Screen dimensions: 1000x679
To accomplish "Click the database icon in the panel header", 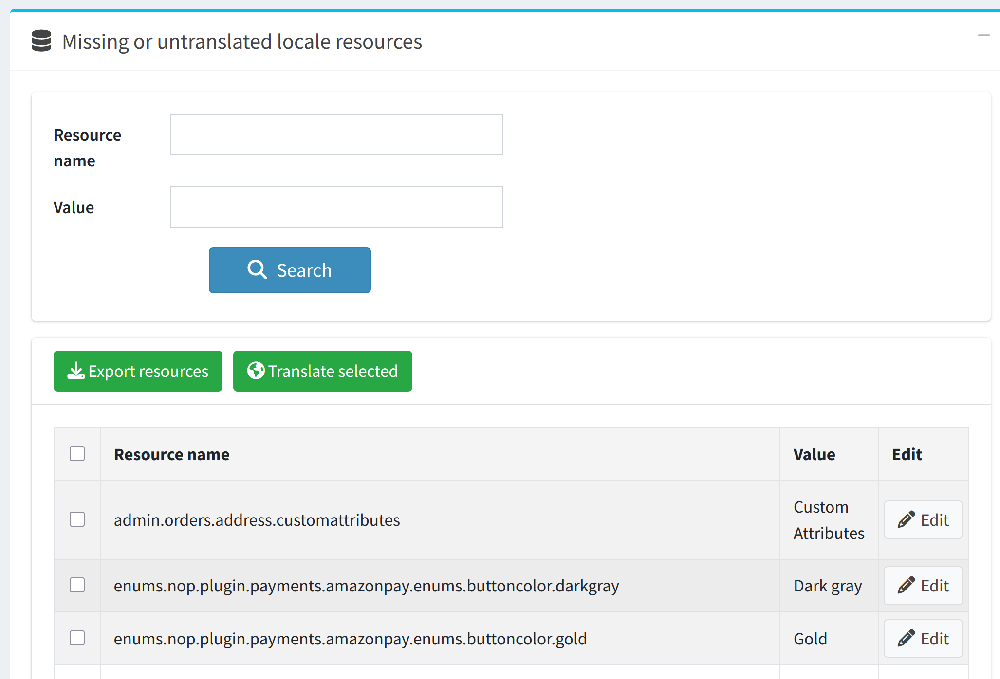I will coord(41,41).
